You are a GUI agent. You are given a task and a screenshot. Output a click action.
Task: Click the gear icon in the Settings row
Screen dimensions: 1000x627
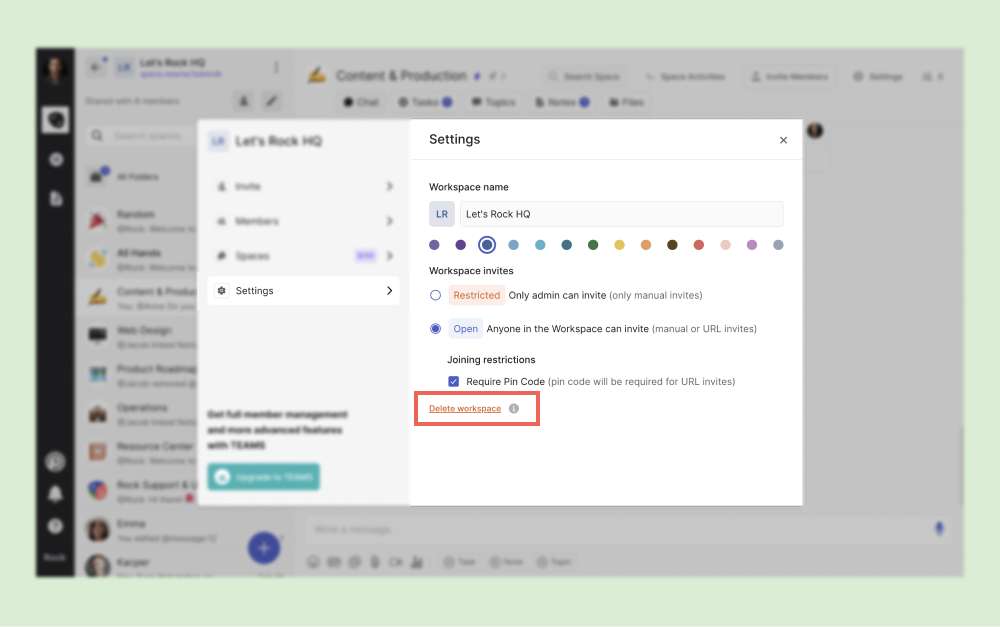(x=222, y=291)
